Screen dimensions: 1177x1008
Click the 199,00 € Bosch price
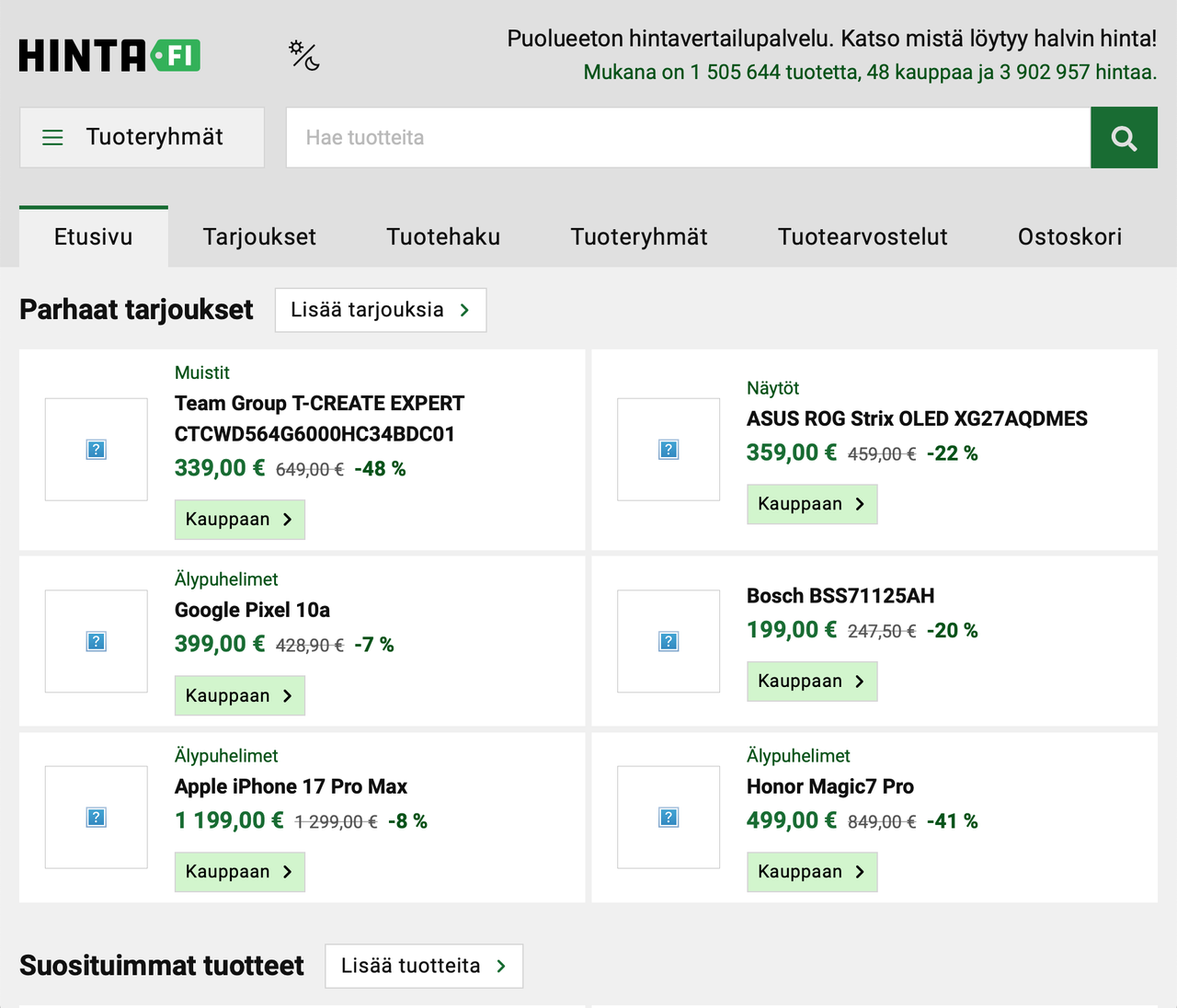click(x=792, y=630)
